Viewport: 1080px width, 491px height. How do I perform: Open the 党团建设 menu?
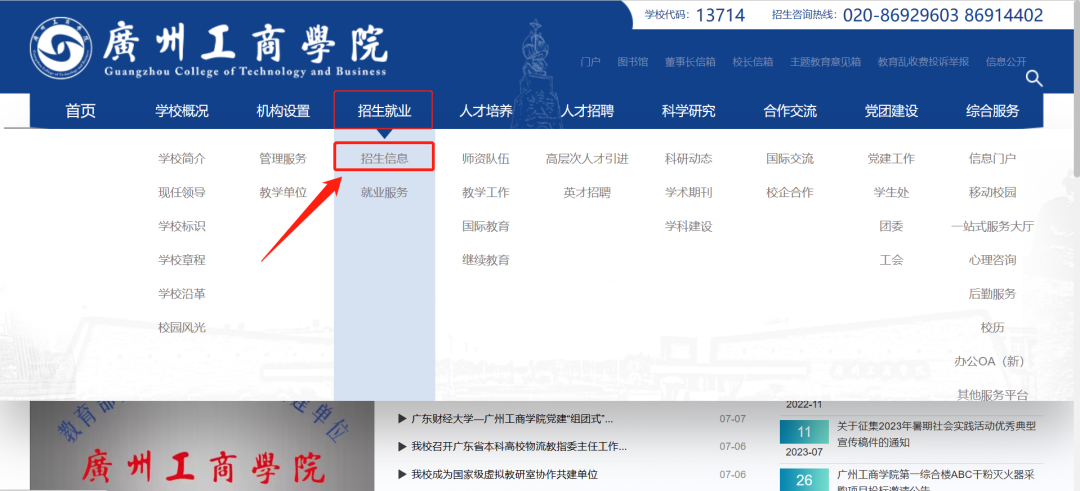(891, 111)
